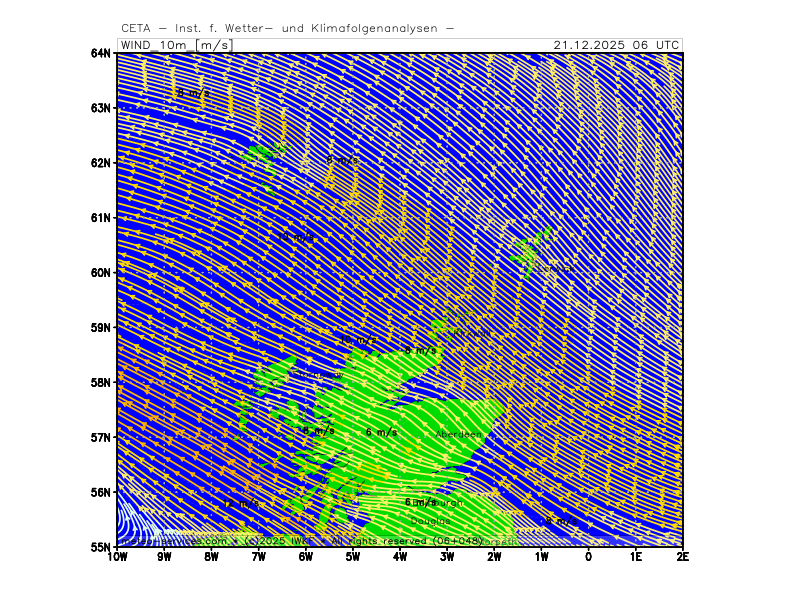This screenshot has width=800, height=600.
Task: Click the 55N latitude axis label
Action: click(100, 547)
